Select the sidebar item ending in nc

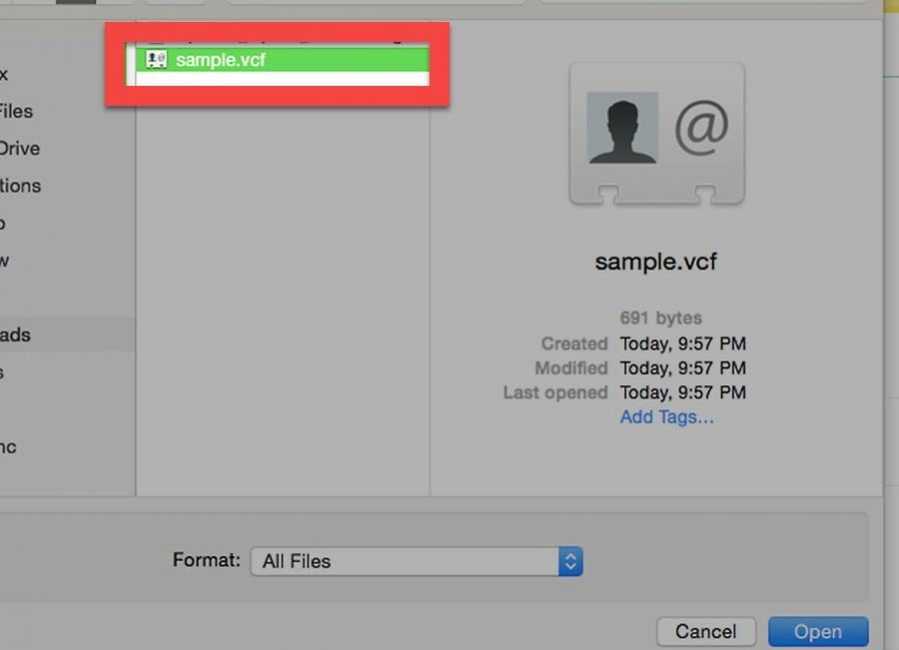(x=8, y=447)
